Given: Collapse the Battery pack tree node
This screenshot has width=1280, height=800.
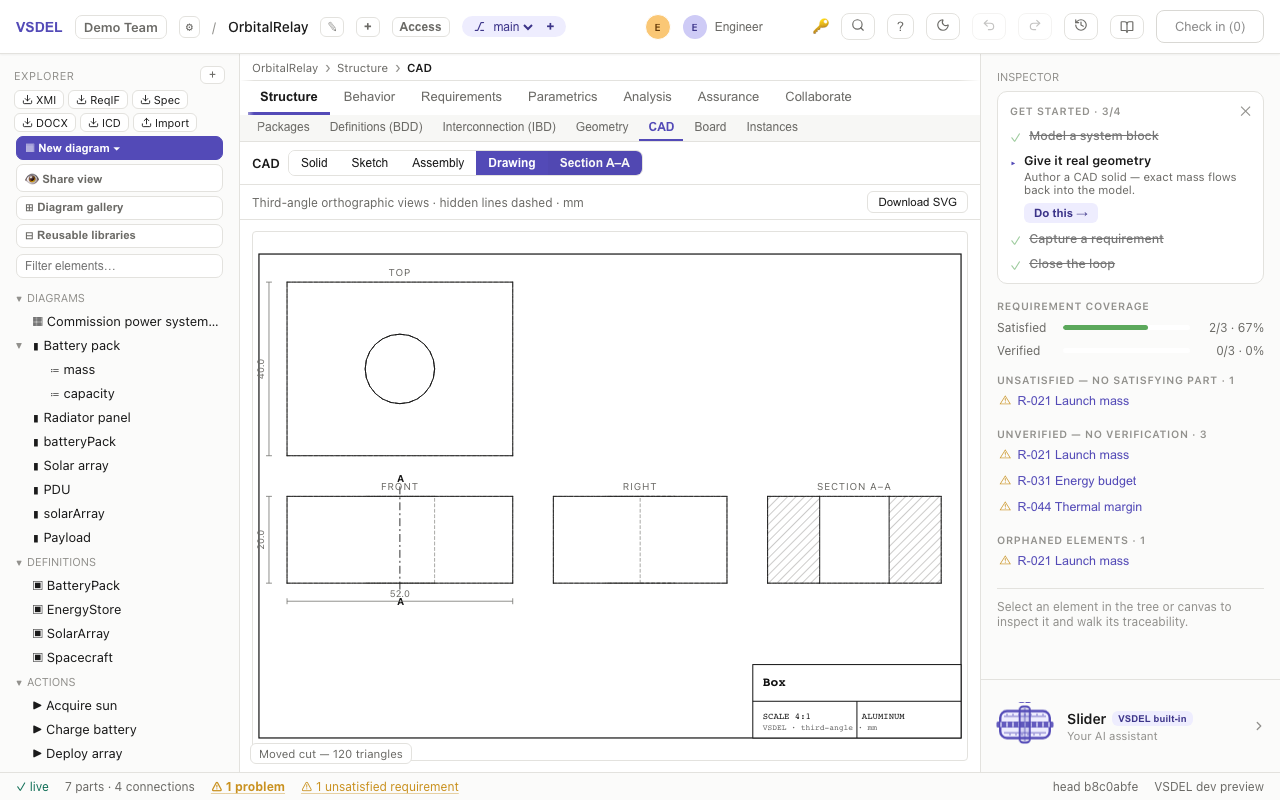Looking at the screenshot, I should 19,346.
